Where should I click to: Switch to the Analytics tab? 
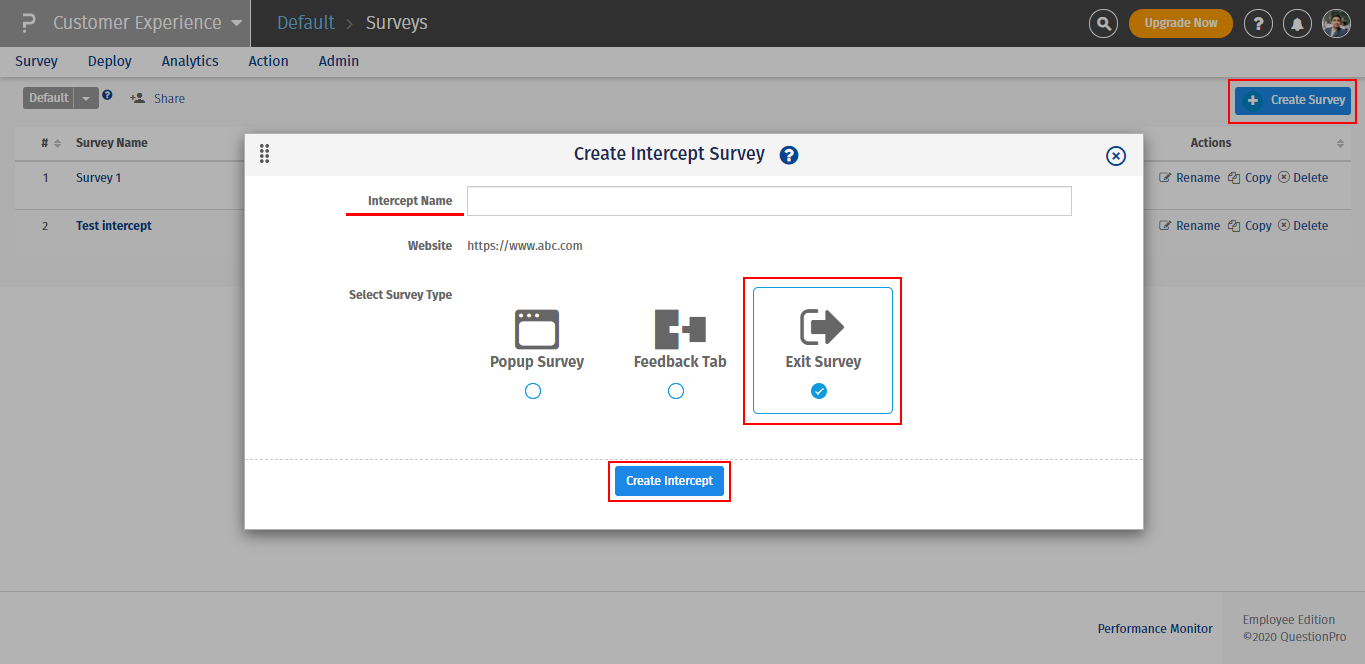(x=189, y=61)
